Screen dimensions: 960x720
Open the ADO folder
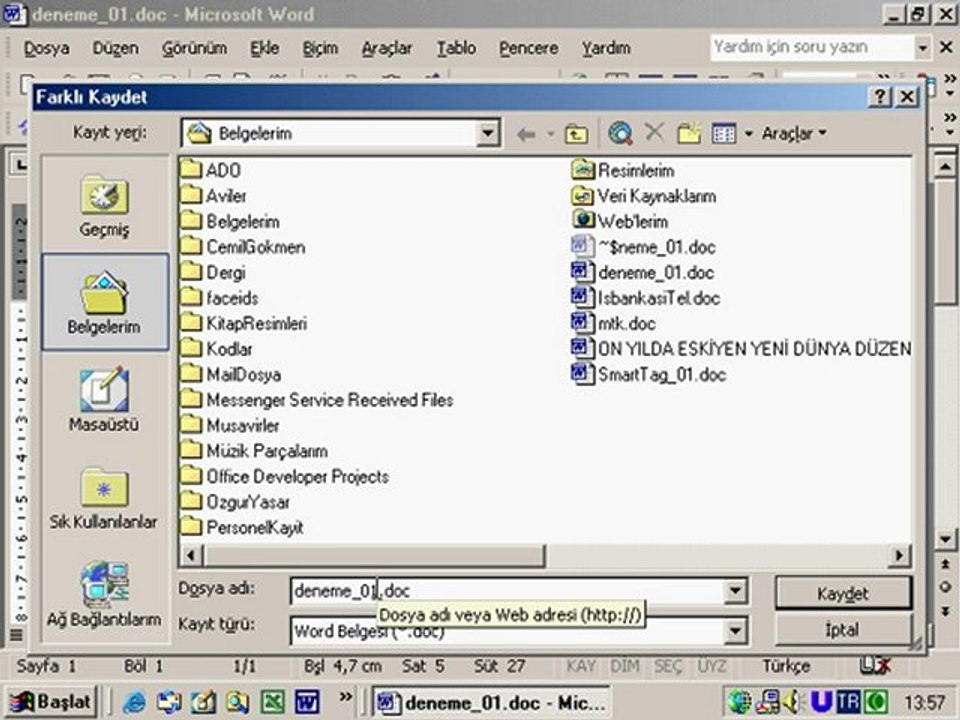[x=211, y=170]
